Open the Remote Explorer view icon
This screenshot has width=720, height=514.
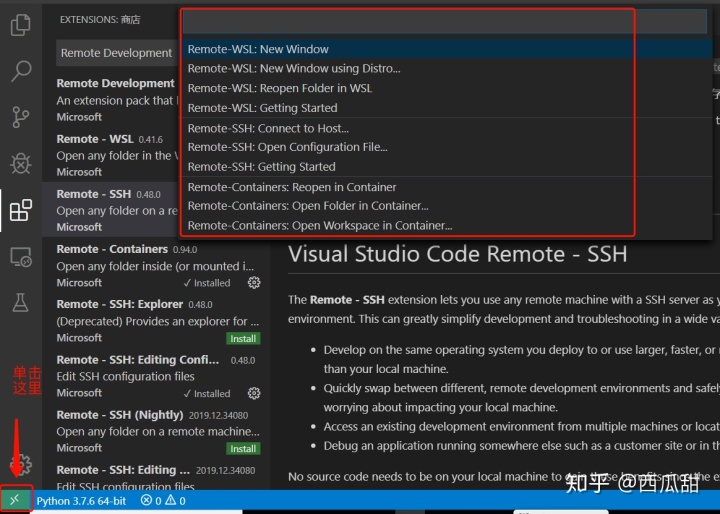click(21, 257)
